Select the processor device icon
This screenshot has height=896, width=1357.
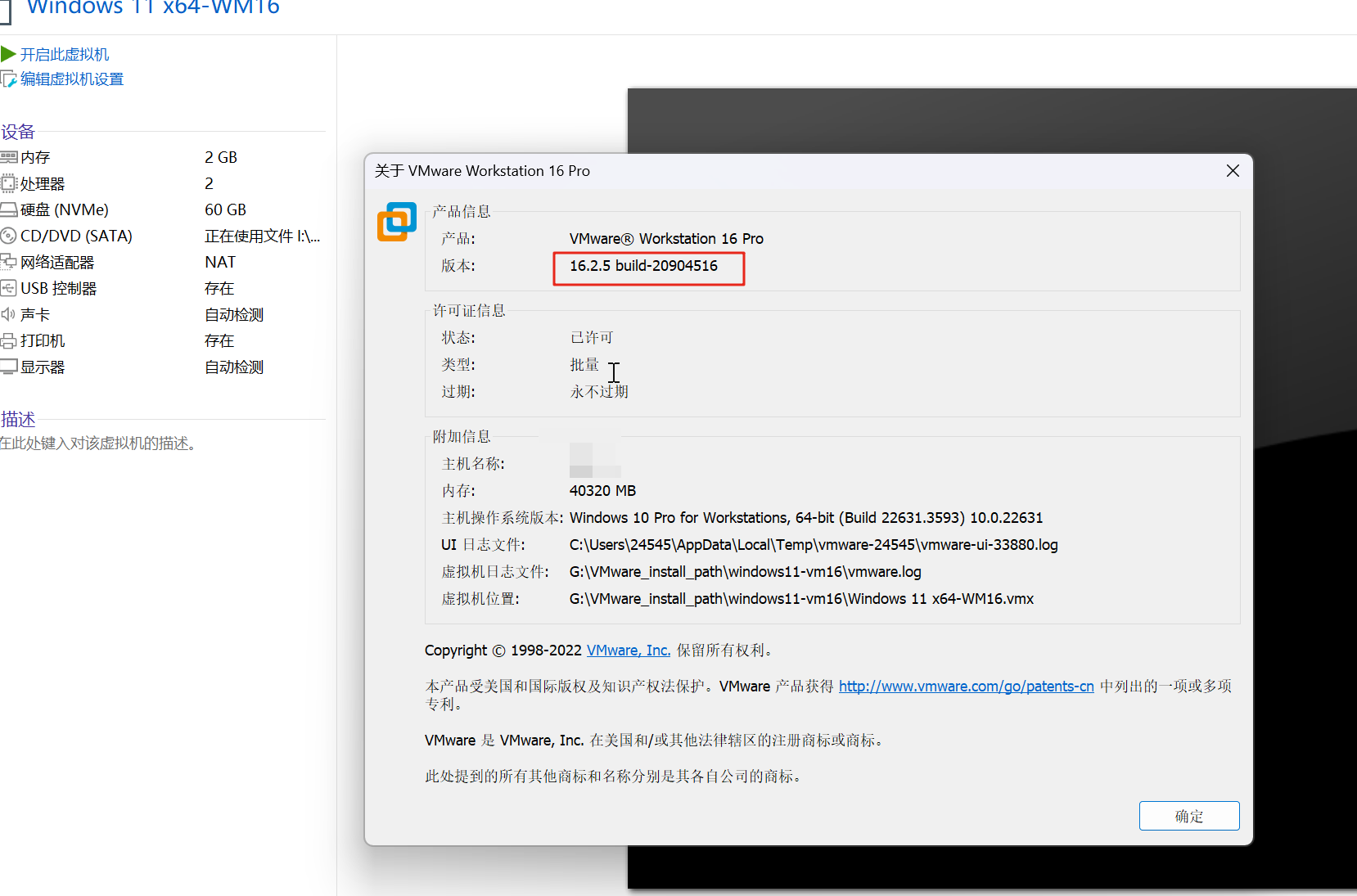tap(9, 183)
